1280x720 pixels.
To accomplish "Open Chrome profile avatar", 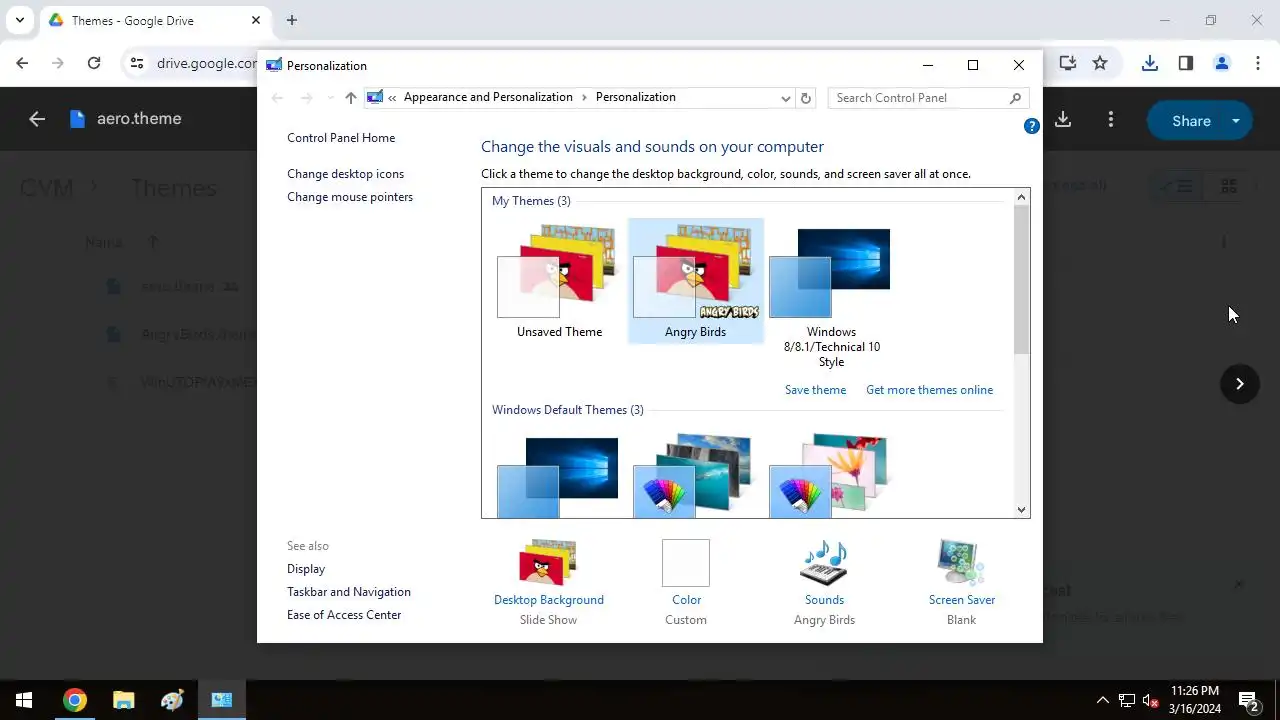I will [1222, 63].
